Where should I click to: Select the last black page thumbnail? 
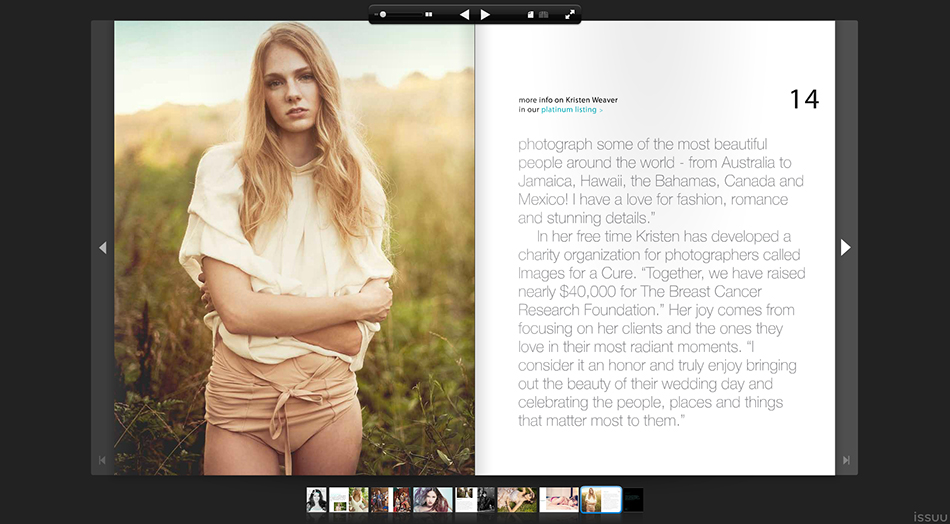coord(633,500)
